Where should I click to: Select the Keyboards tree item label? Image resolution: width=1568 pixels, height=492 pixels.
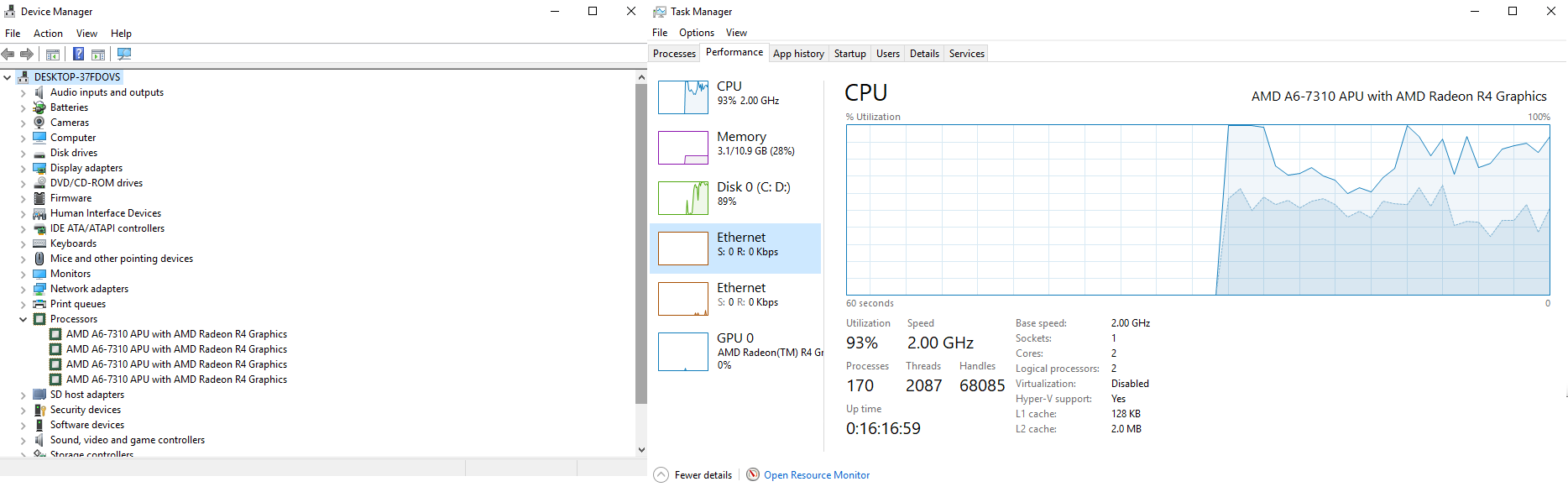74,243
